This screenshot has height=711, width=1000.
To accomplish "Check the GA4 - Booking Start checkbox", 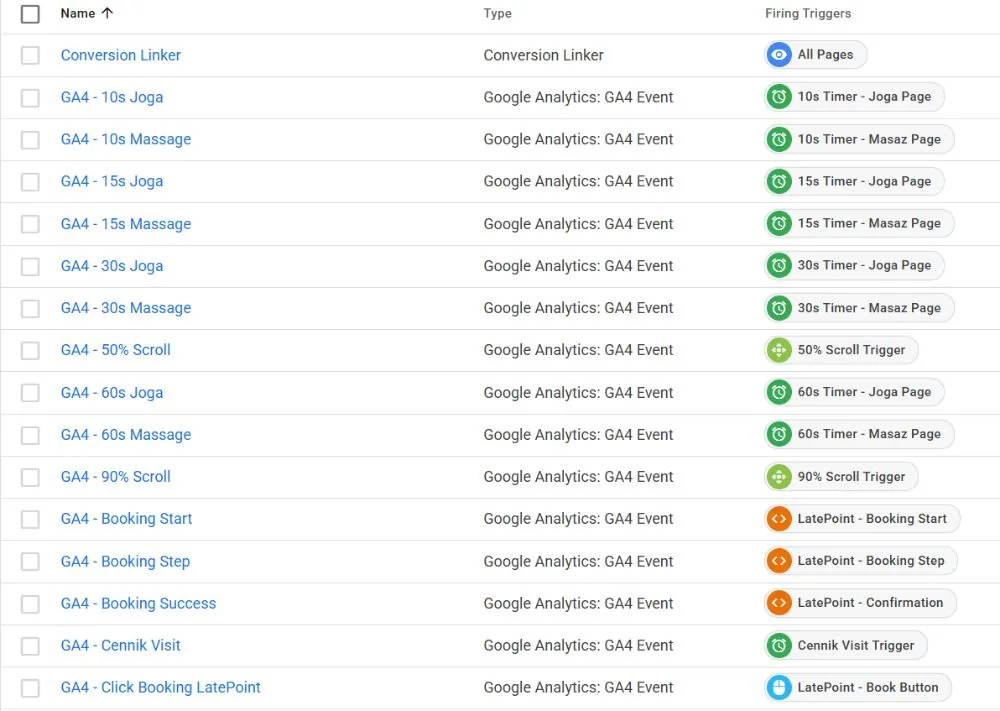I will pos(30,520).
